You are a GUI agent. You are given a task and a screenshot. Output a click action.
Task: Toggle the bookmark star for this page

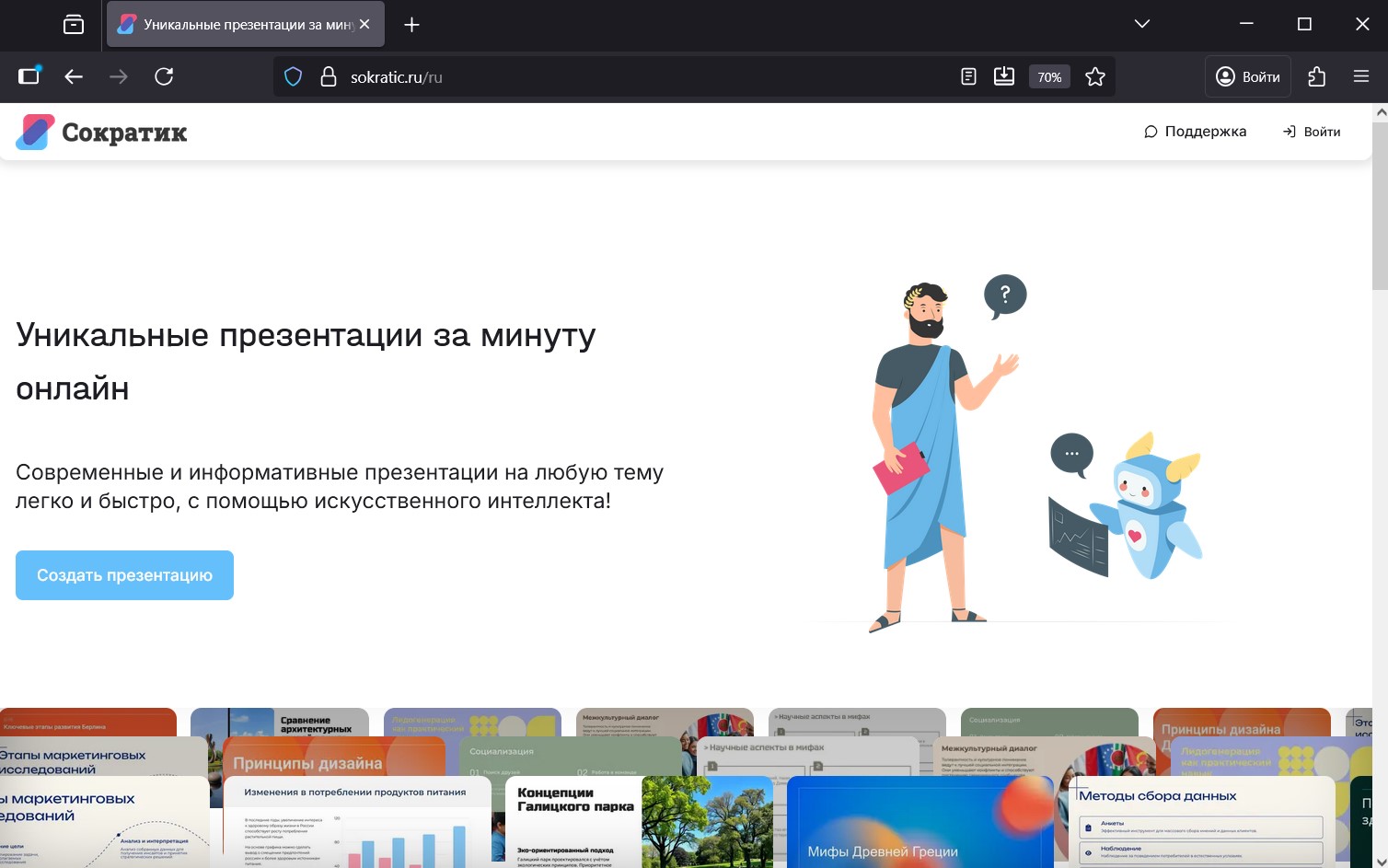tap(1095, 76)
